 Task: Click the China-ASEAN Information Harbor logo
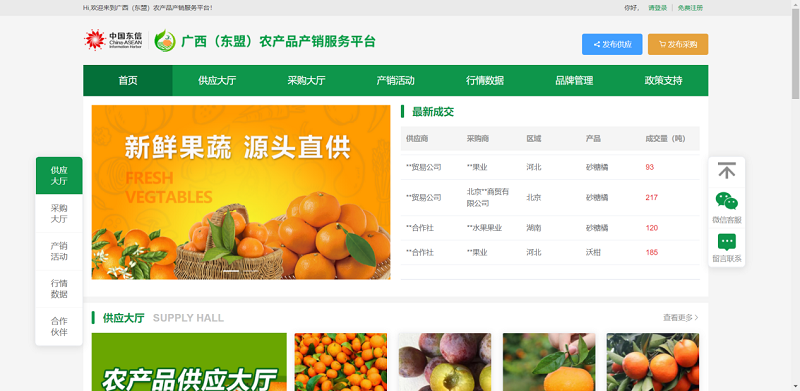coord(113,40)
